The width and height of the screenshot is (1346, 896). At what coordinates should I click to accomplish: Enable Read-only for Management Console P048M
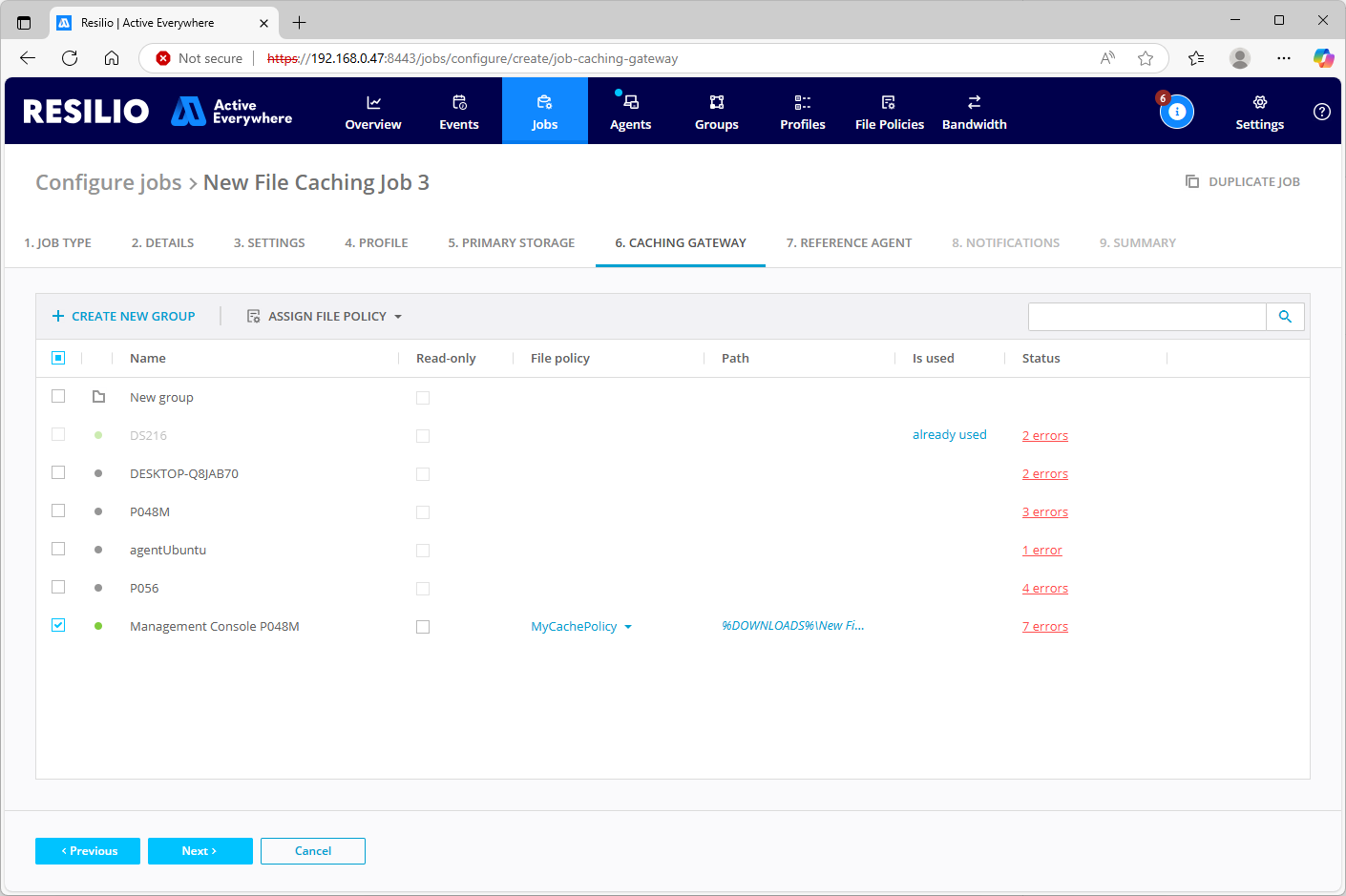(423, 627)
